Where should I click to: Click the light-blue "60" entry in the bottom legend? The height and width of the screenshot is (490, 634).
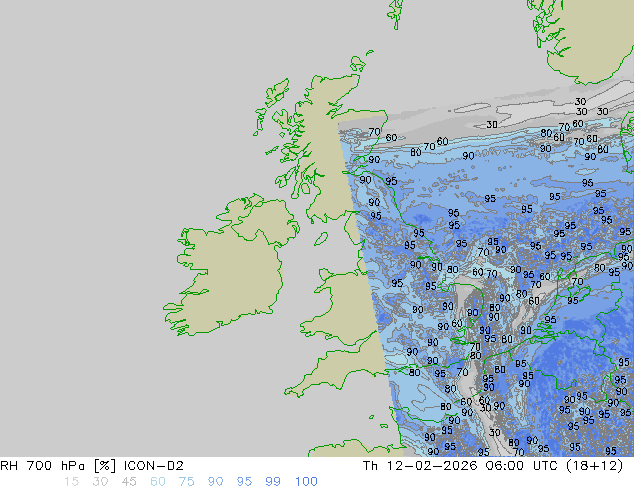(x=158, y=482)
